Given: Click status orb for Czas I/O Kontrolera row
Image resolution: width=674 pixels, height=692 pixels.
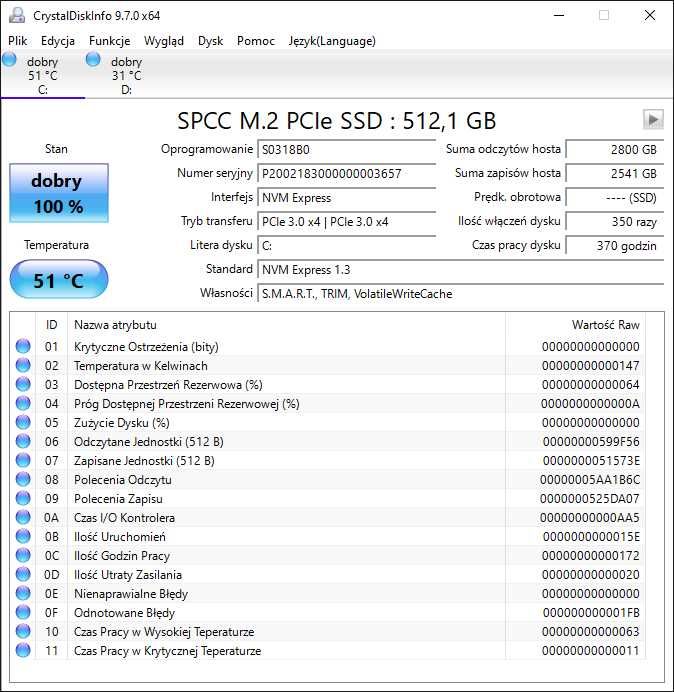Looking at the screenshot, I should [x=23, y=517].
